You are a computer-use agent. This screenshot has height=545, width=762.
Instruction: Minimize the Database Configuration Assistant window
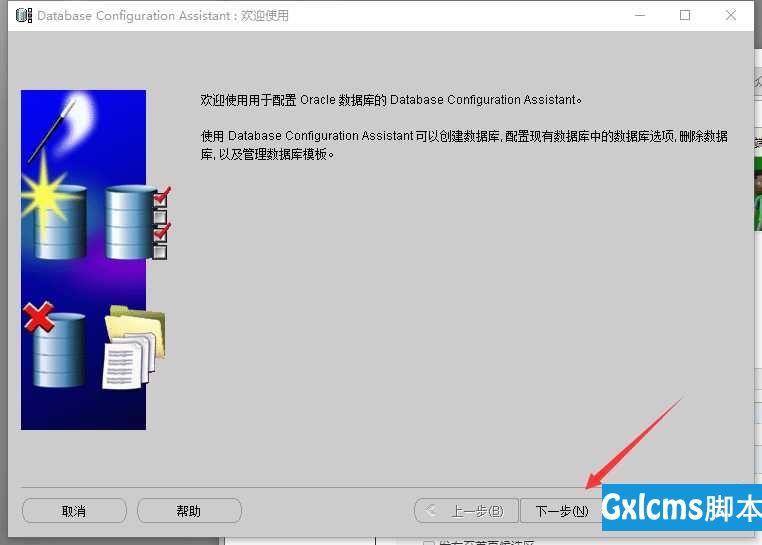(x=640, y=16)
